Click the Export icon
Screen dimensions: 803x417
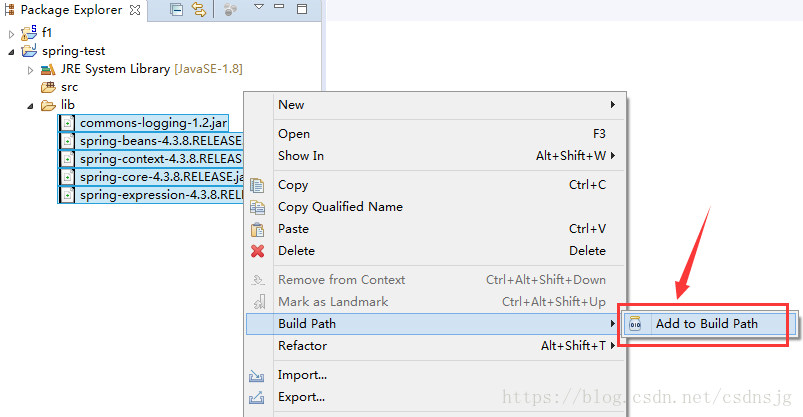[257, 398]
